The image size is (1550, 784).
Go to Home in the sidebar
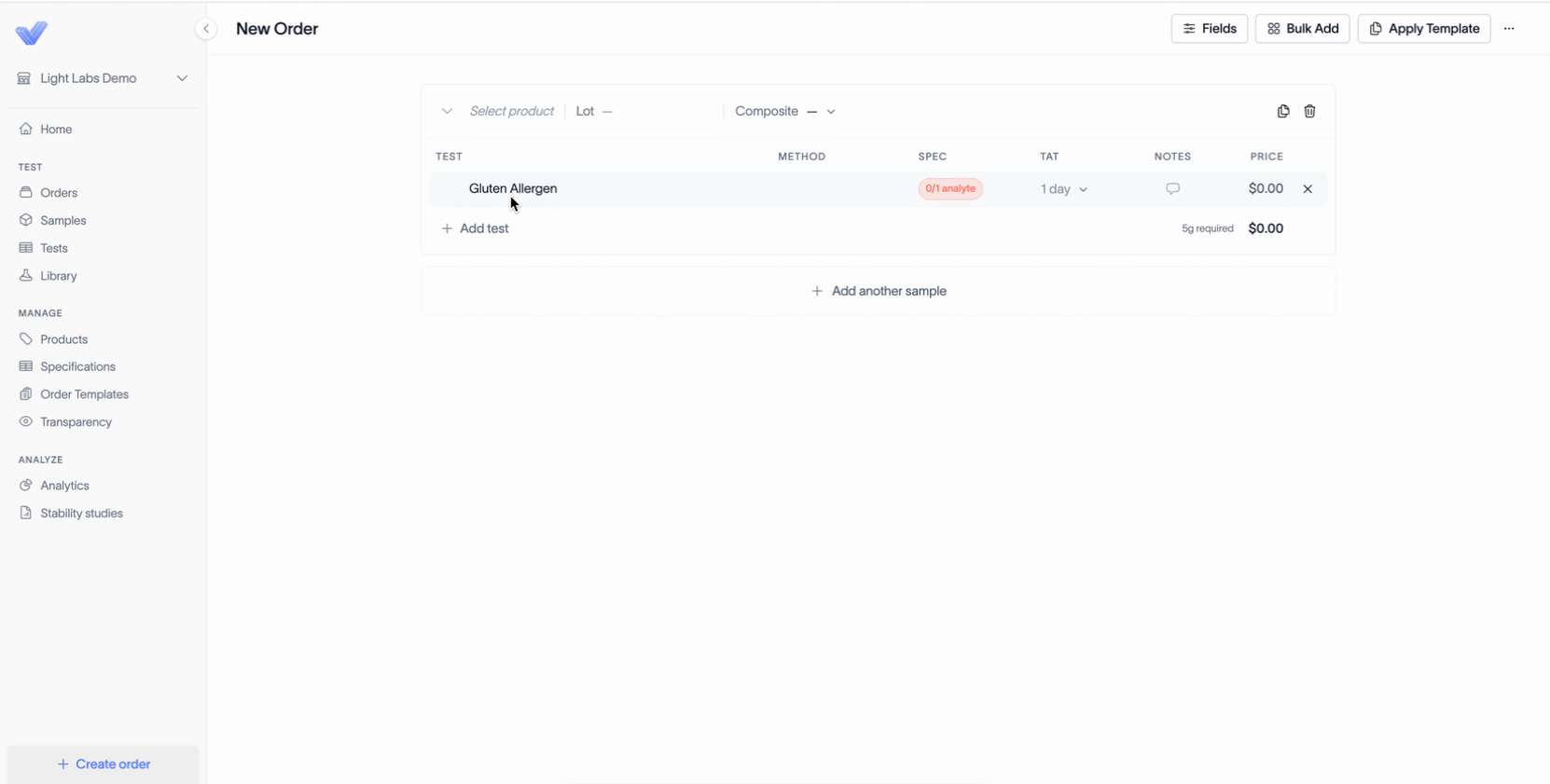(x=56, y=130)
